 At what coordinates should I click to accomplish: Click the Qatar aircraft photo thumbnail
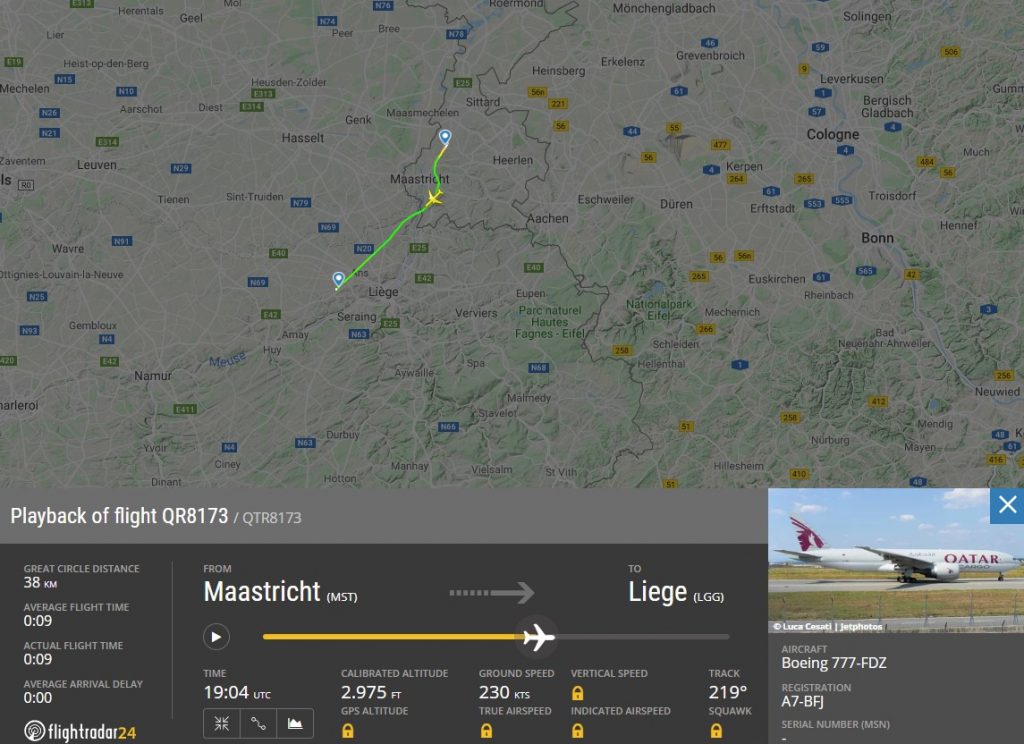tap(896, 560)
